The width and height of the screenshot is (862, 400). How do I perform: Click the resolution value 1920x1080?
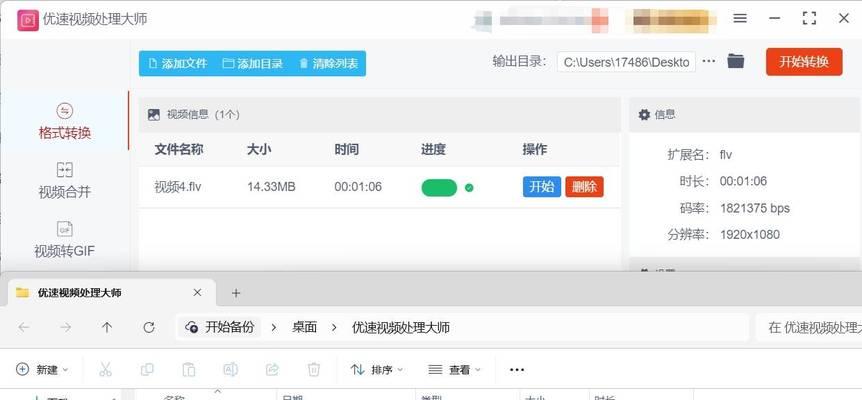tap(750, 235)
